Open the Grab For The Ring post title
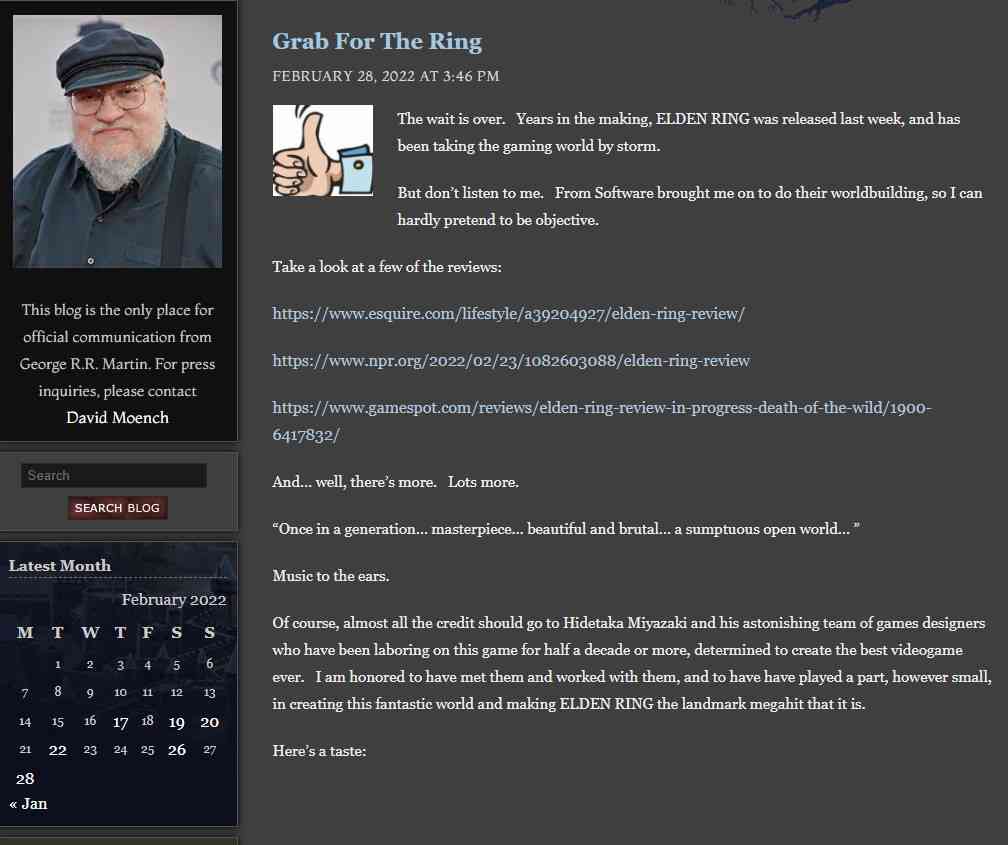 377,41
